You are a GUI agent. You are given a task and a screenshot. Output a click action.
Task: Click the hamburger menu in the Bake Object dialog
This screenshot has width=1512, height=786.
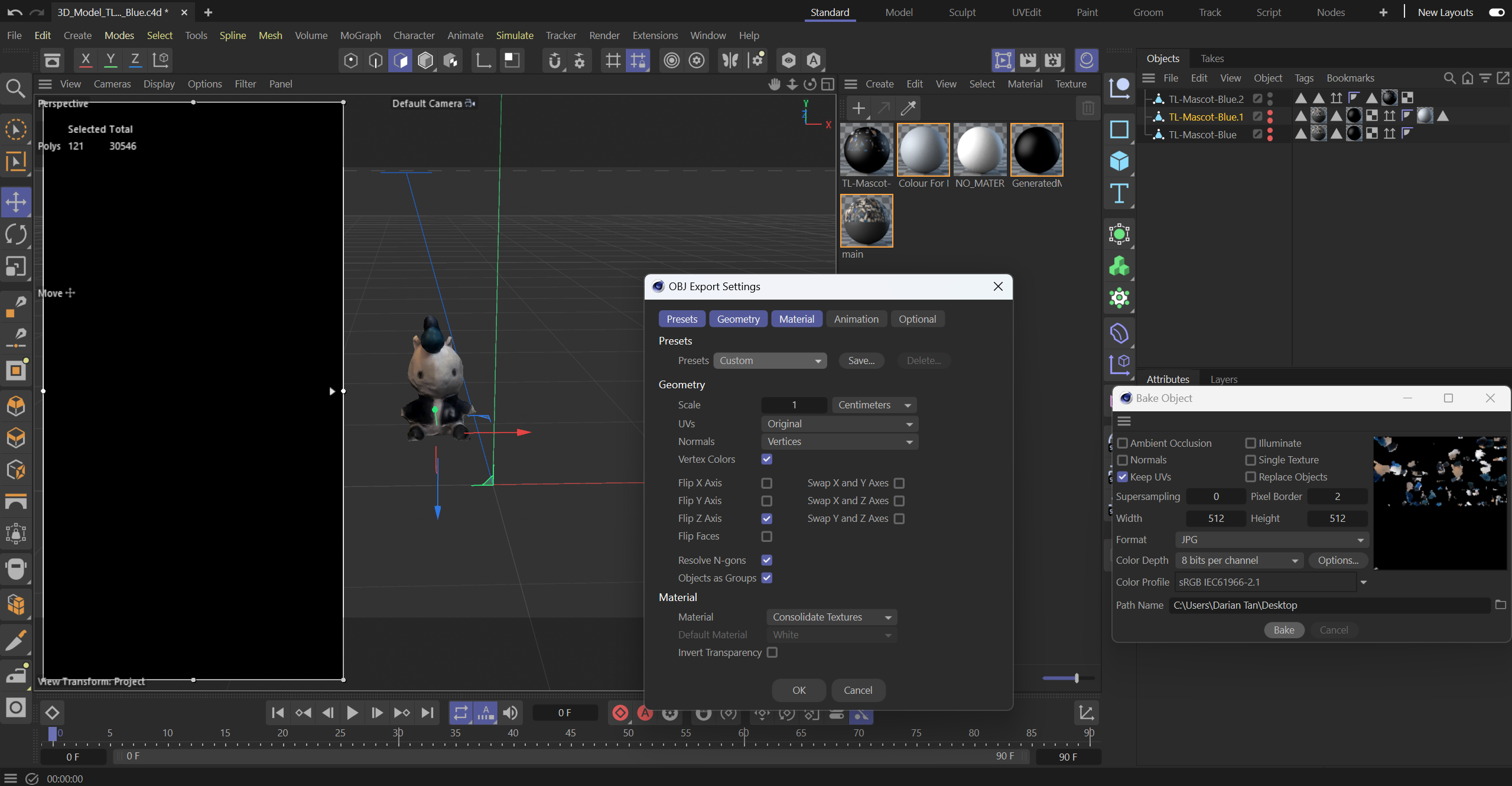click(1124, 421)
